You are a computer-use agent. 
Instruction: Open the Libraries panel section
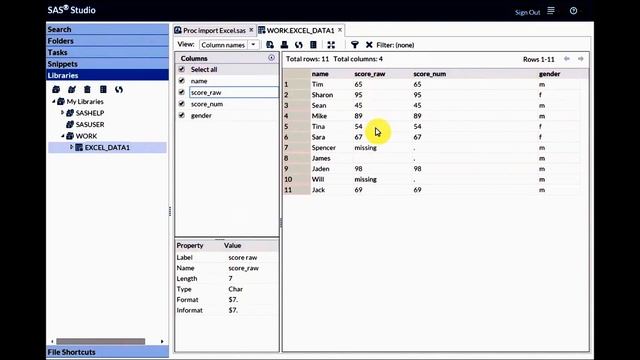coord(107,75)
